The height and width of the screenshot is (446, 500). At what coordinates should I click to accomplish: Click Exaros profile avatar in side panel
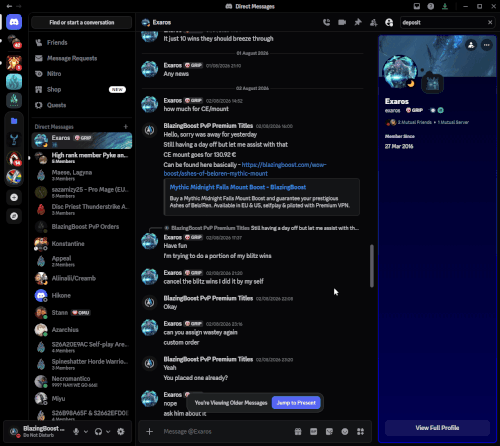(399, 72)
